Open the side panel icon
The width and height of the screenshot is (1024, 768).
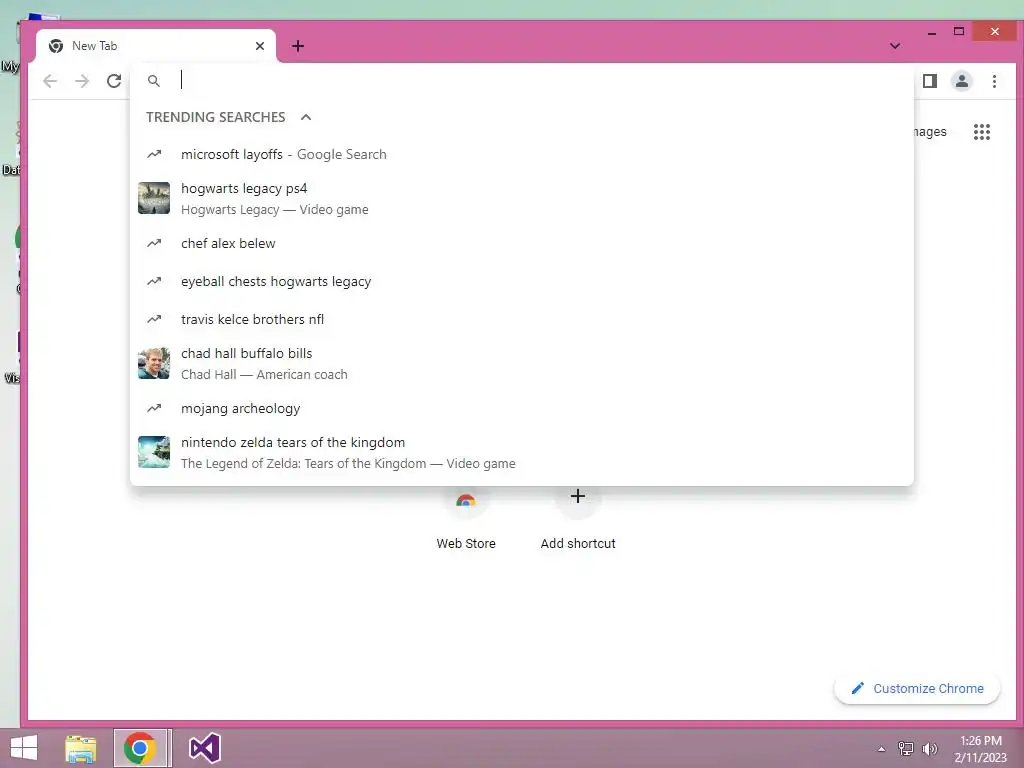pos(930,81)
